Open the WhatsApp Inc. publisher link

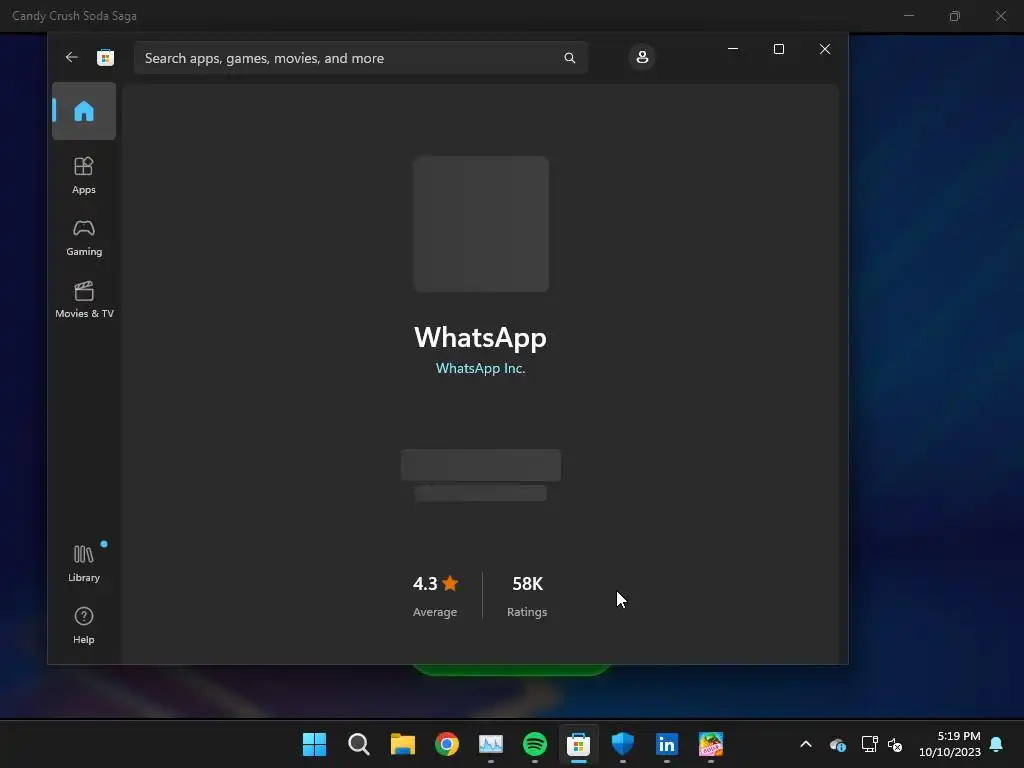(x=481, y=368)
